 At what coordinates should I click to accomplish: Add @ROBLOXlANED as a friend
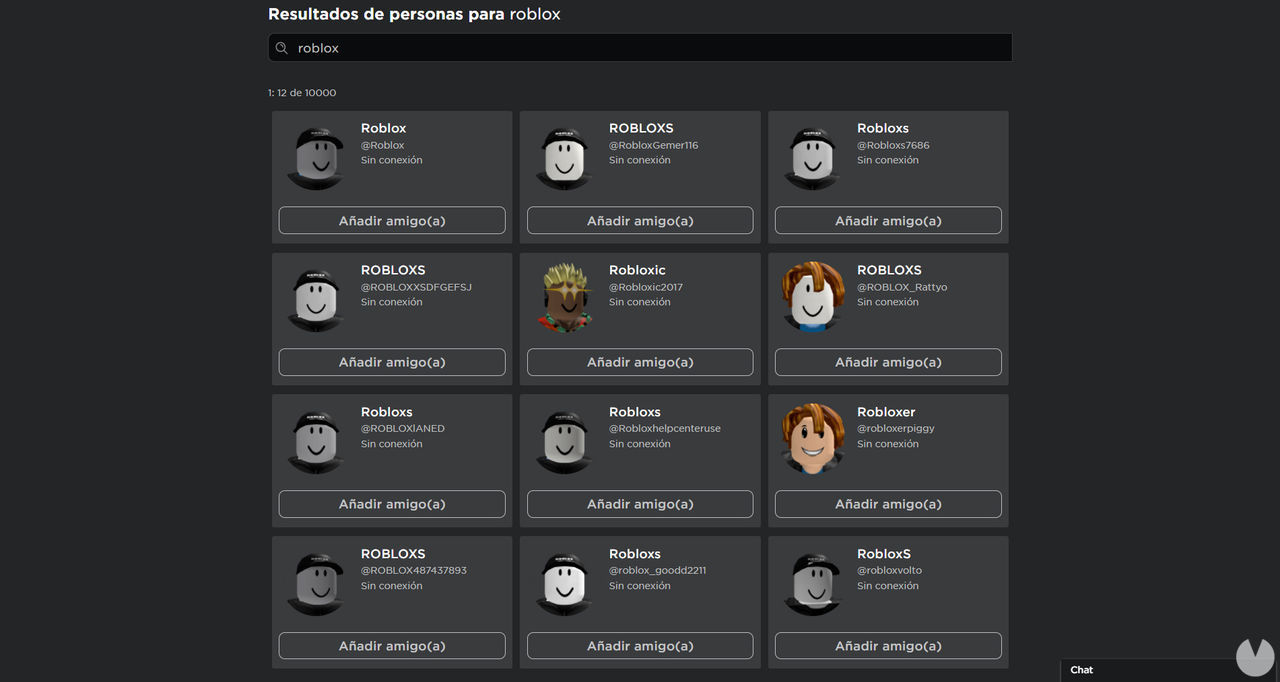point(392,504)
